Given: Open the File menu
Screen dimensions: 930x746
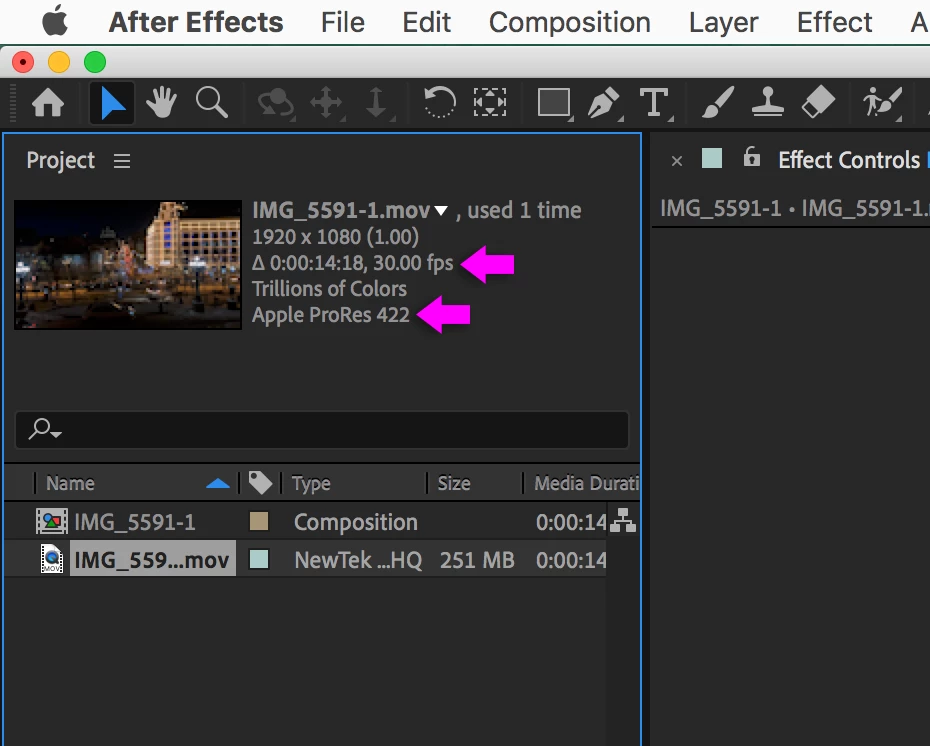Looking at the screenshot, I should [x=342, y=23].
